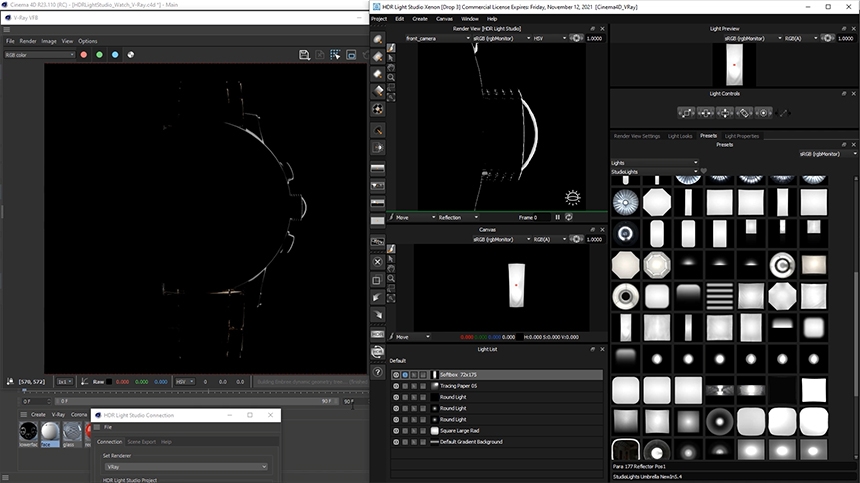Select brush tool in Canvas toolbar

point(391,249)
